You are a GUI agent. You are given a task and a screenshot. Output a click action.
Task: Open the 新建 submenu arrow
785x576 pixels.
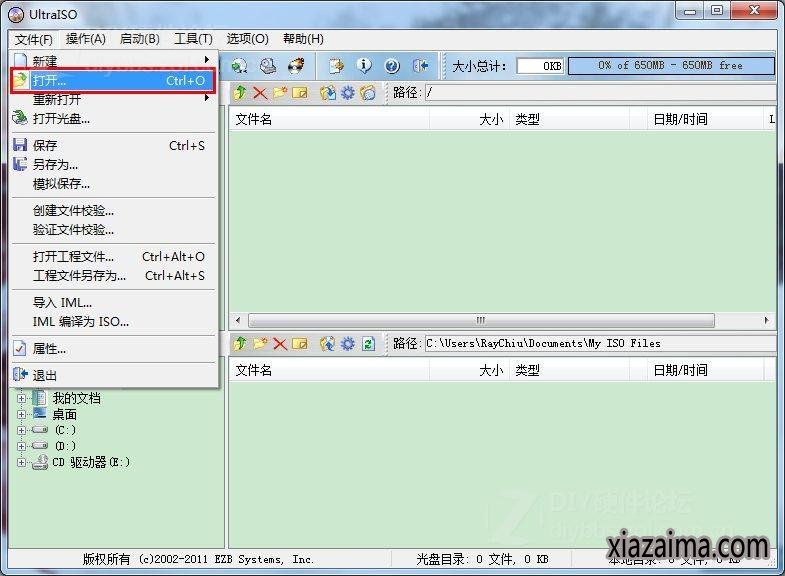[x=207, y=60]
